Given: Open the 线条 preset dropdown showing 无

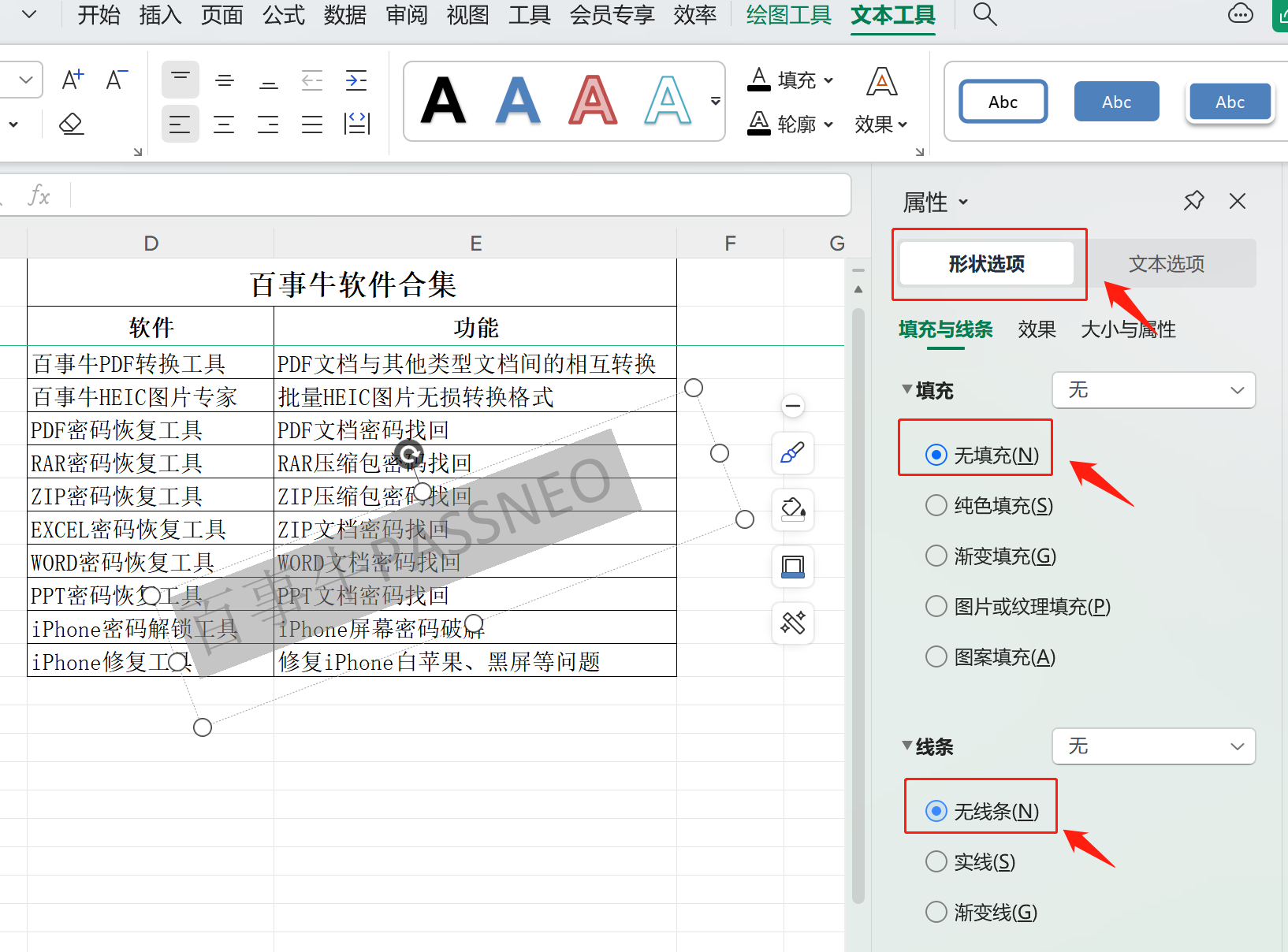Looking at the screenshot, I should [x=1154, y=746].
